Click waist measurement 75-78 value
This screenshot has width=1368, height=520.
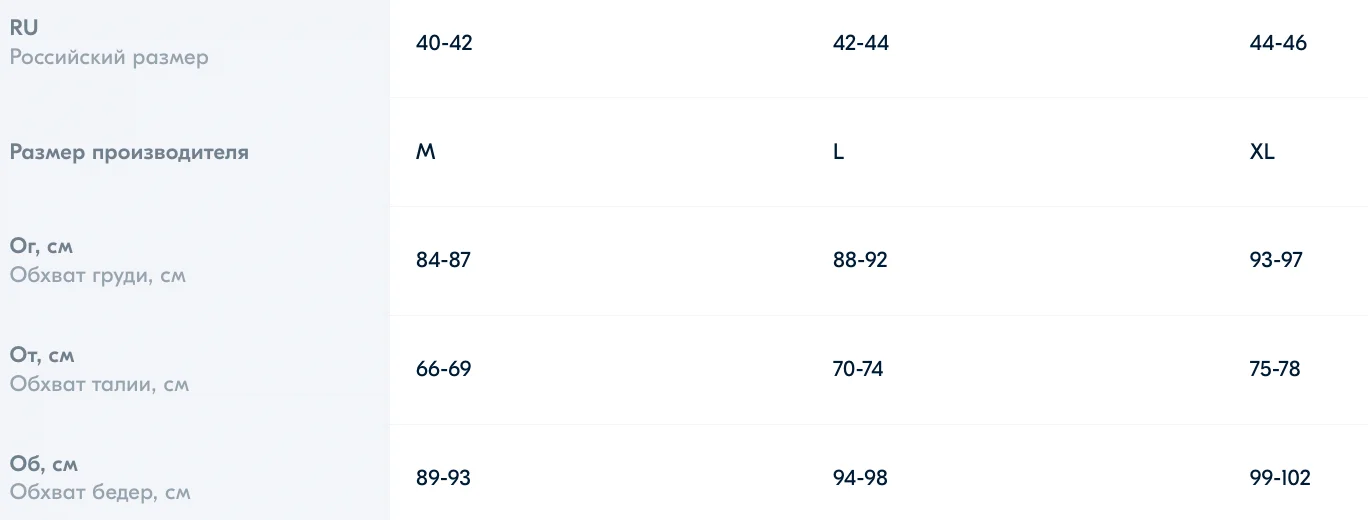click(x=1275, y=369)
